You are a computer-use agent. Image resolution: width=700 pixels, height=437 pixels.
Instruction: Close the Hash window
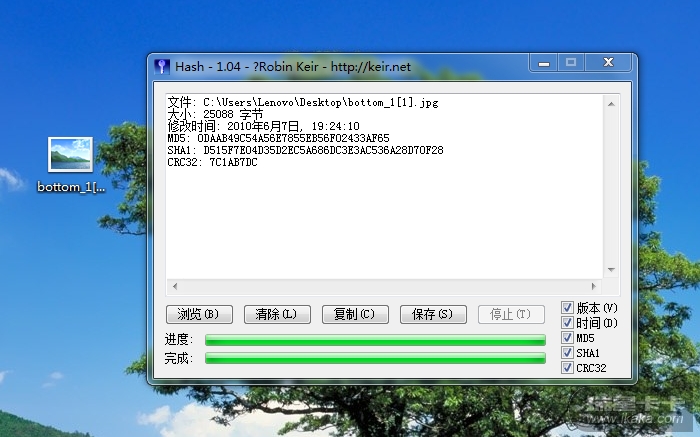tap(608, 63)
